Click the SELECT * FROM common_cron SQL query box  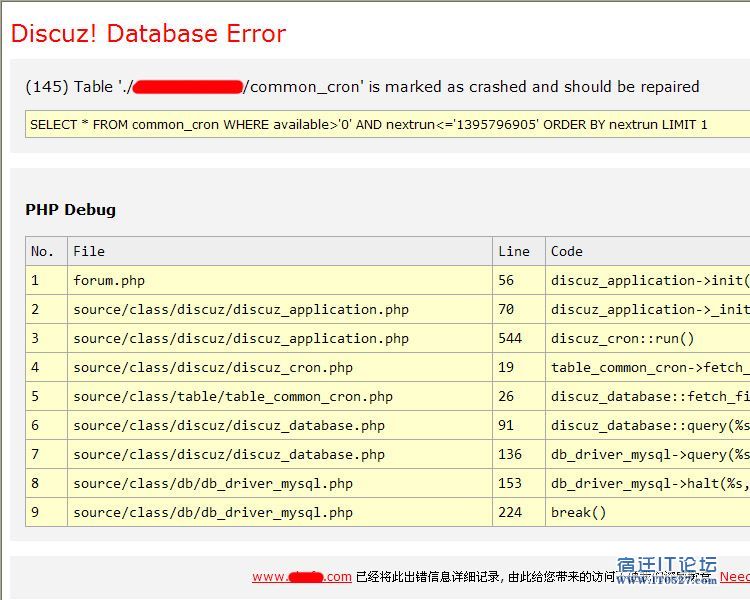click(x=387, y=124)
